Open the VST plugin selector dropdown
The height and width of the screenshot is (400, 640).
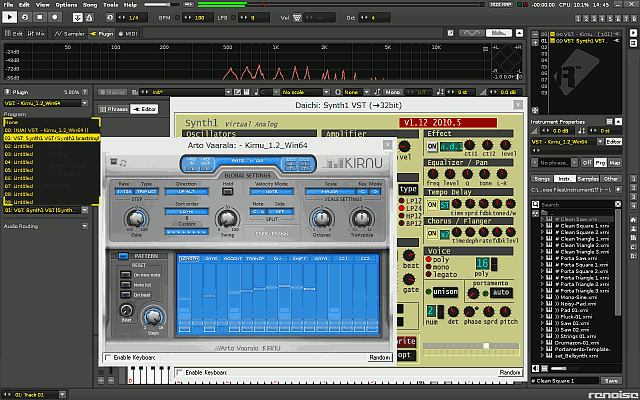84,103
